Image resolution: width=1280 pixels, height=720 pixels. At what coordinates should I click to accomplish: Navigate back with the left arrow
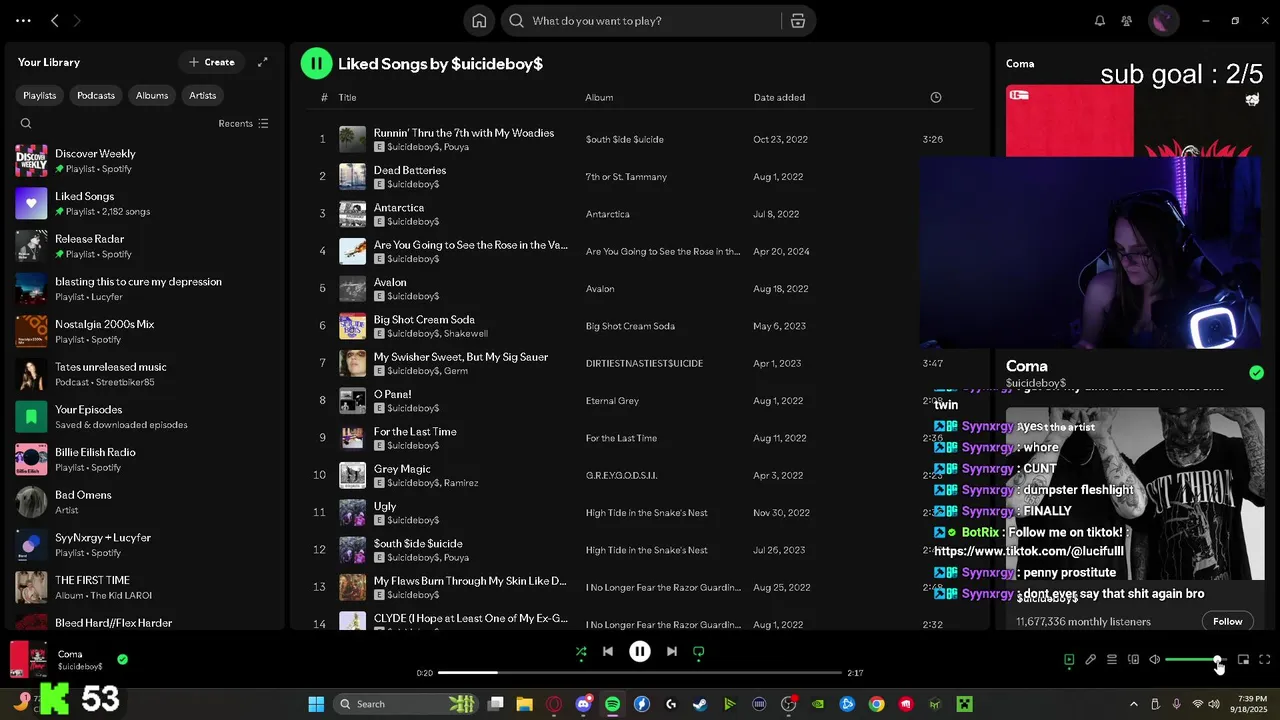click(55, 21)
